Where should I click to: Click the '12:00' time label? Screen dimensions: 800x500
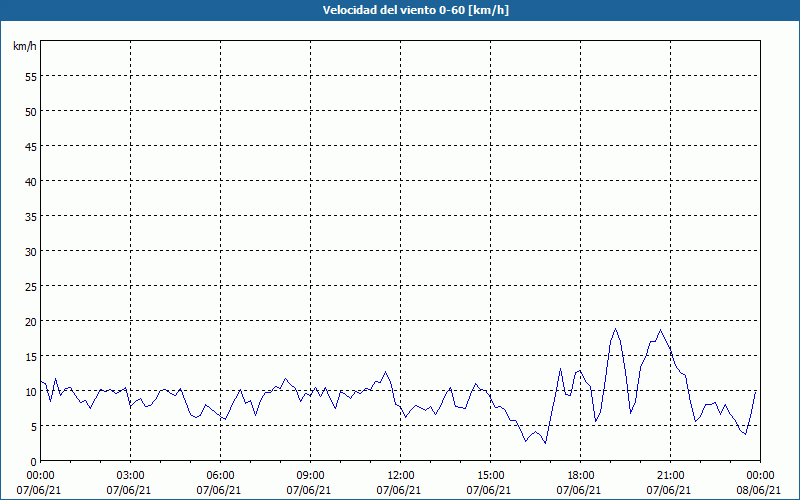point(401,476)
